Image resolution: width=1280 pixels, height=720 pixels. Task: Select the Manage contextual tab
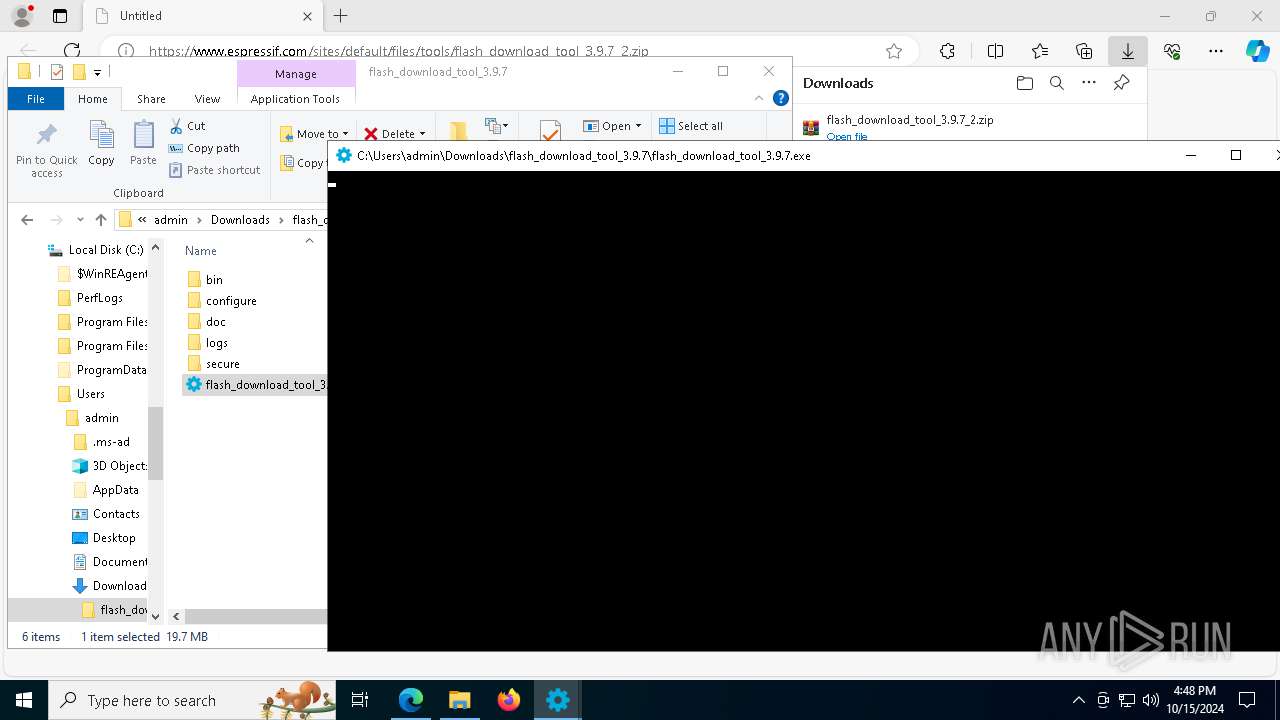click(296, 74)
